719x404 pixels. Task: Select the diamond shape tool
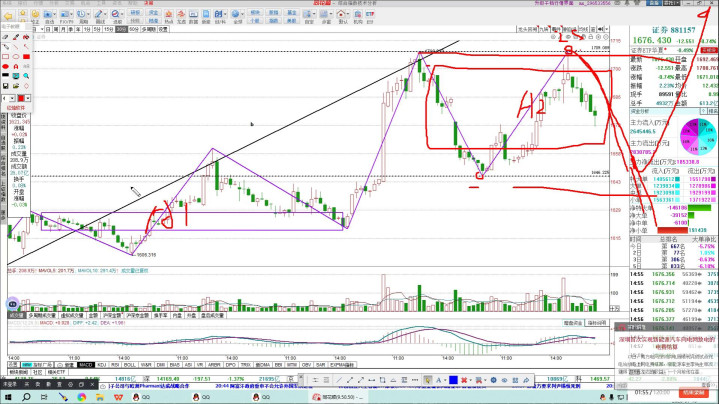click(27, 86)
